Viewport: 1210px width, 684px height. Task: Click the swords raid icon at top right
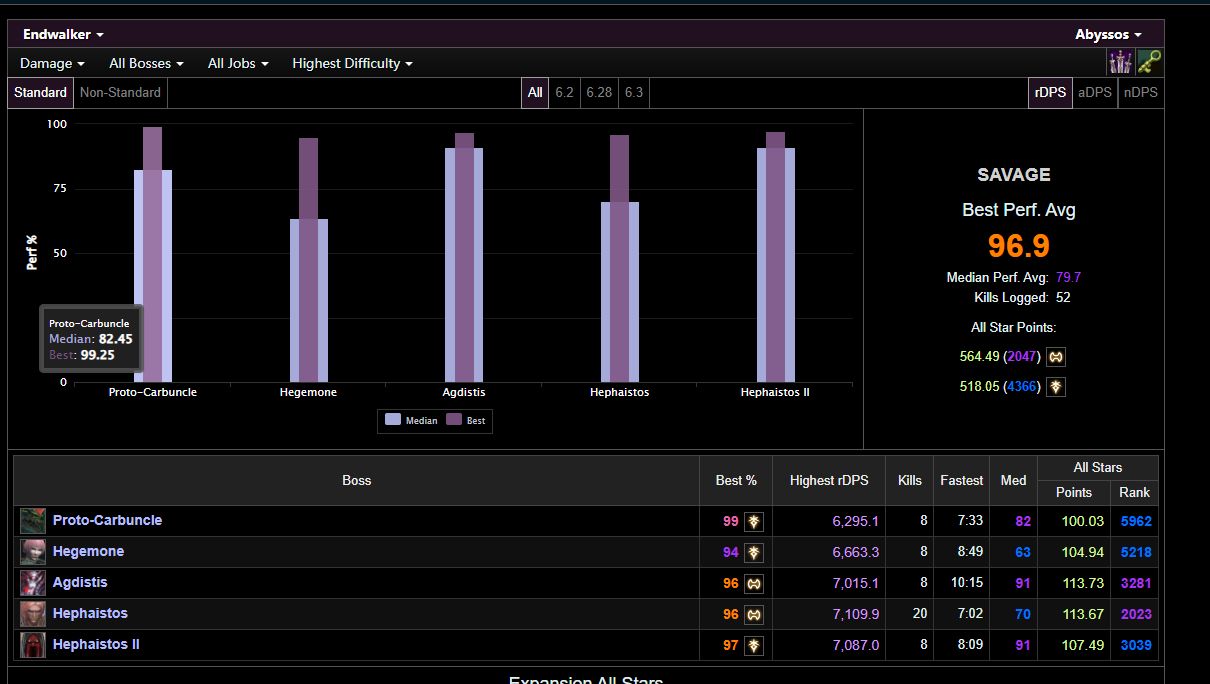1120,63
